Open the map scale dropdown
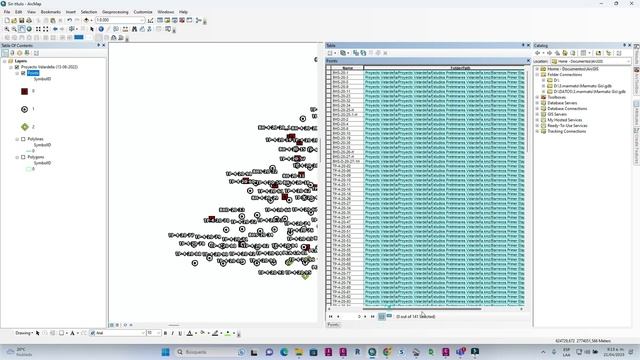This screenshot has width=640, height=360. tap(142, 20)
